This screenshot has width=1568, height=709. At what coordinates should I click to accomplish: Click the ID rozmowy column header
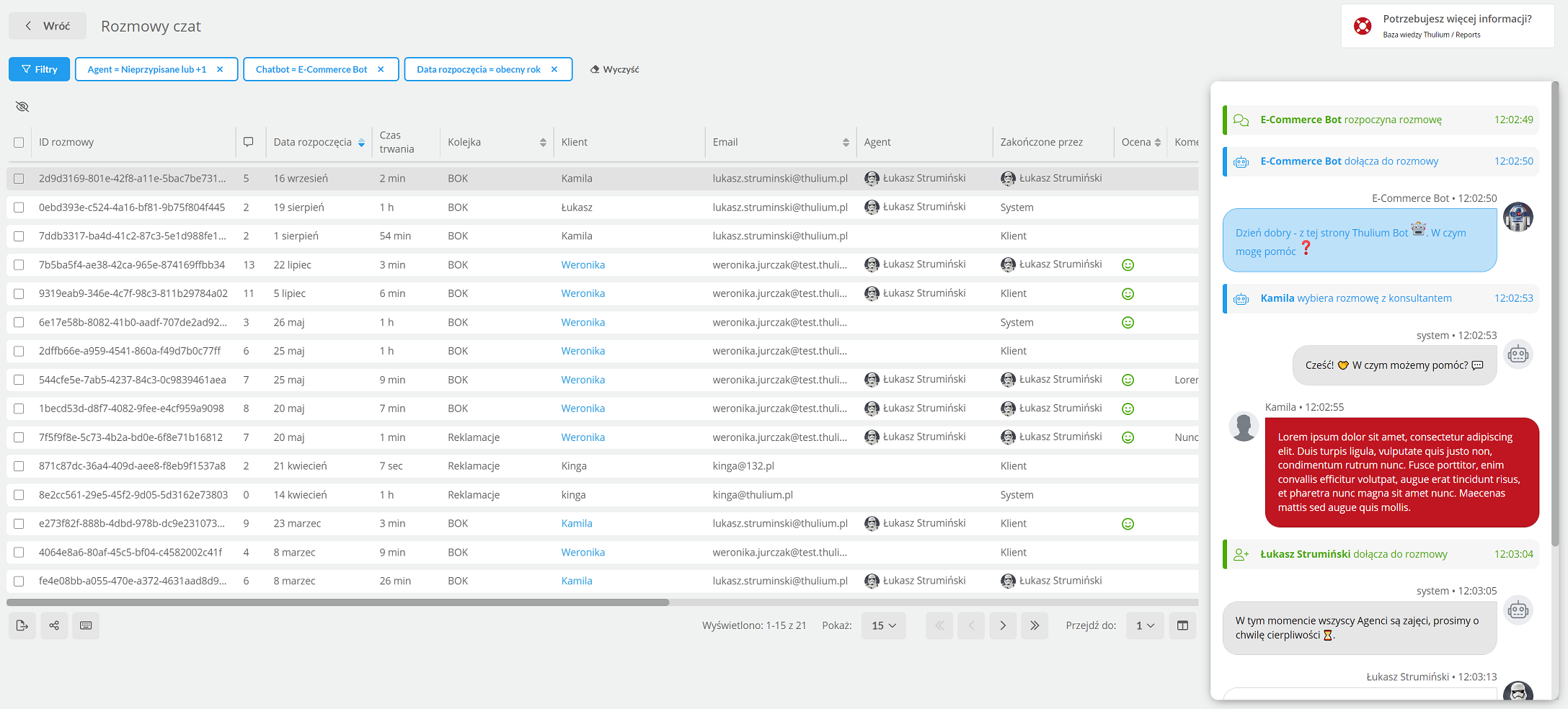[x=66, y=142]
